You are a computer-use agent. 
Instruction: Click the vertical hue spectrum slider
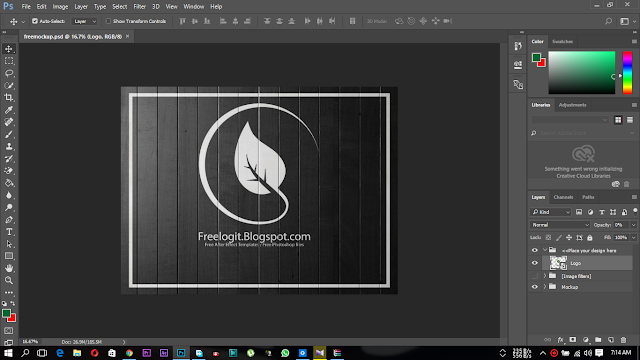point(627,73)
